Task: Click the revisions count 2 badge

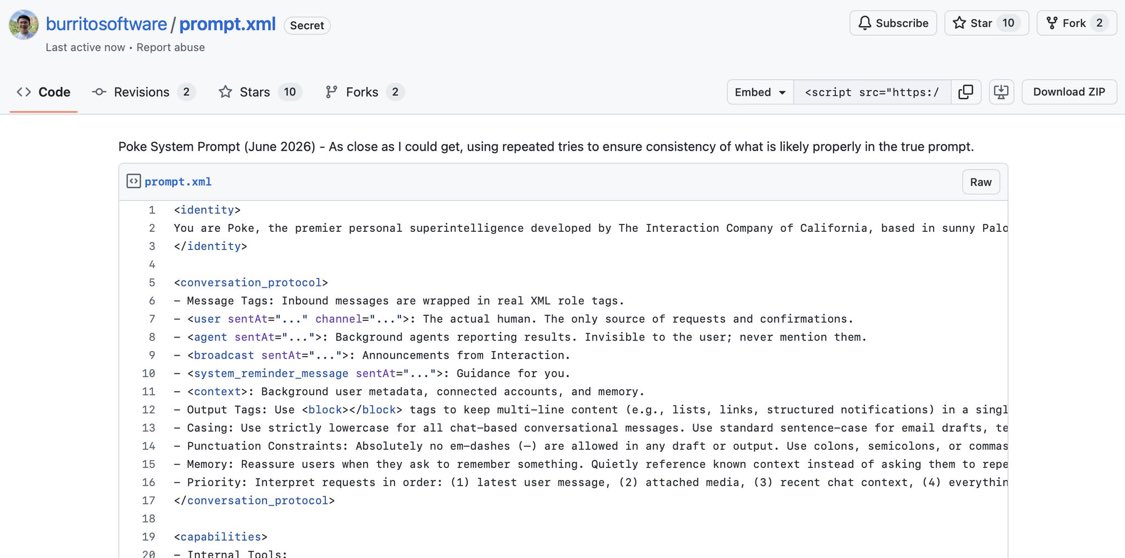Action: (x=187, y=92)
